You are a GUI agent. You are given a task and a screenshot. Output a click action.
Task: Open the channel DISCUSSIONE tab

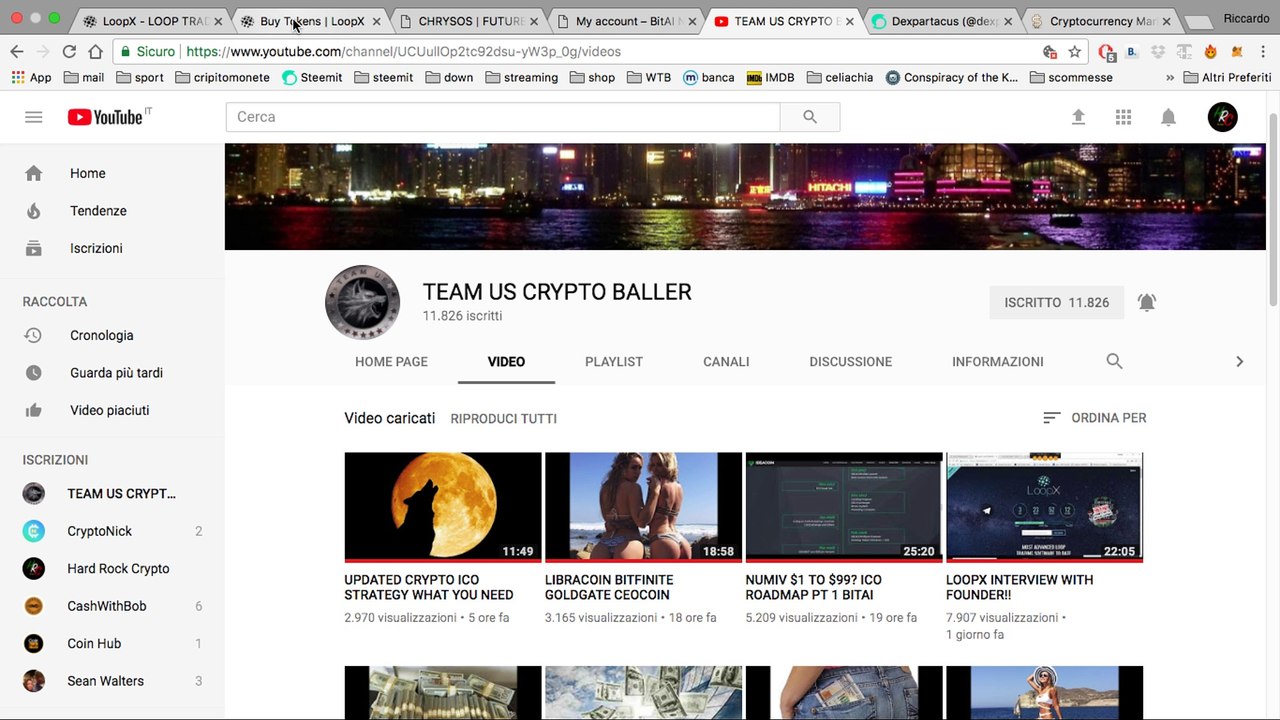(851, 362)
